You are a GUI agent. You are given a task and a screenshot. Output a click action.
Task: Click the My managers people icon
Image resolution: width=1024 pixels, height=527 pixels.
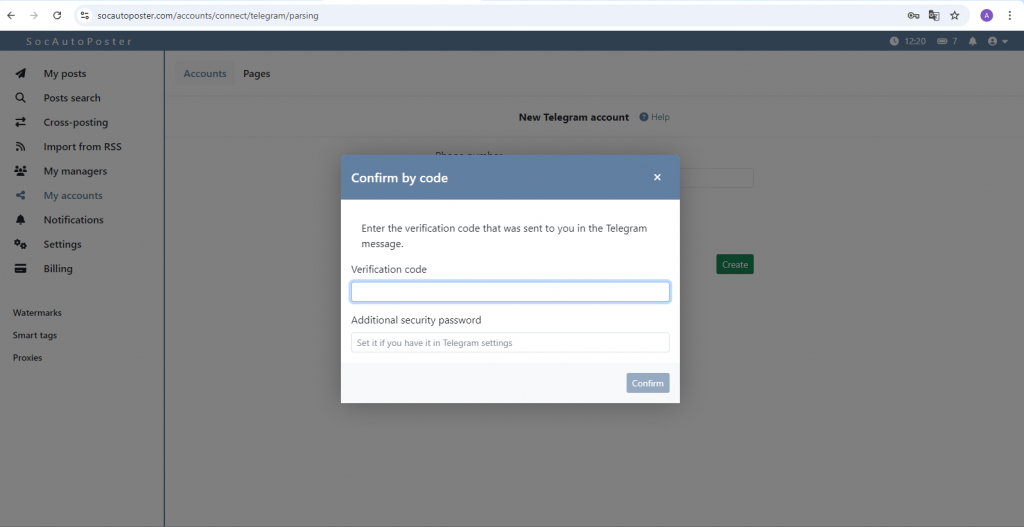tap(20, 171)
